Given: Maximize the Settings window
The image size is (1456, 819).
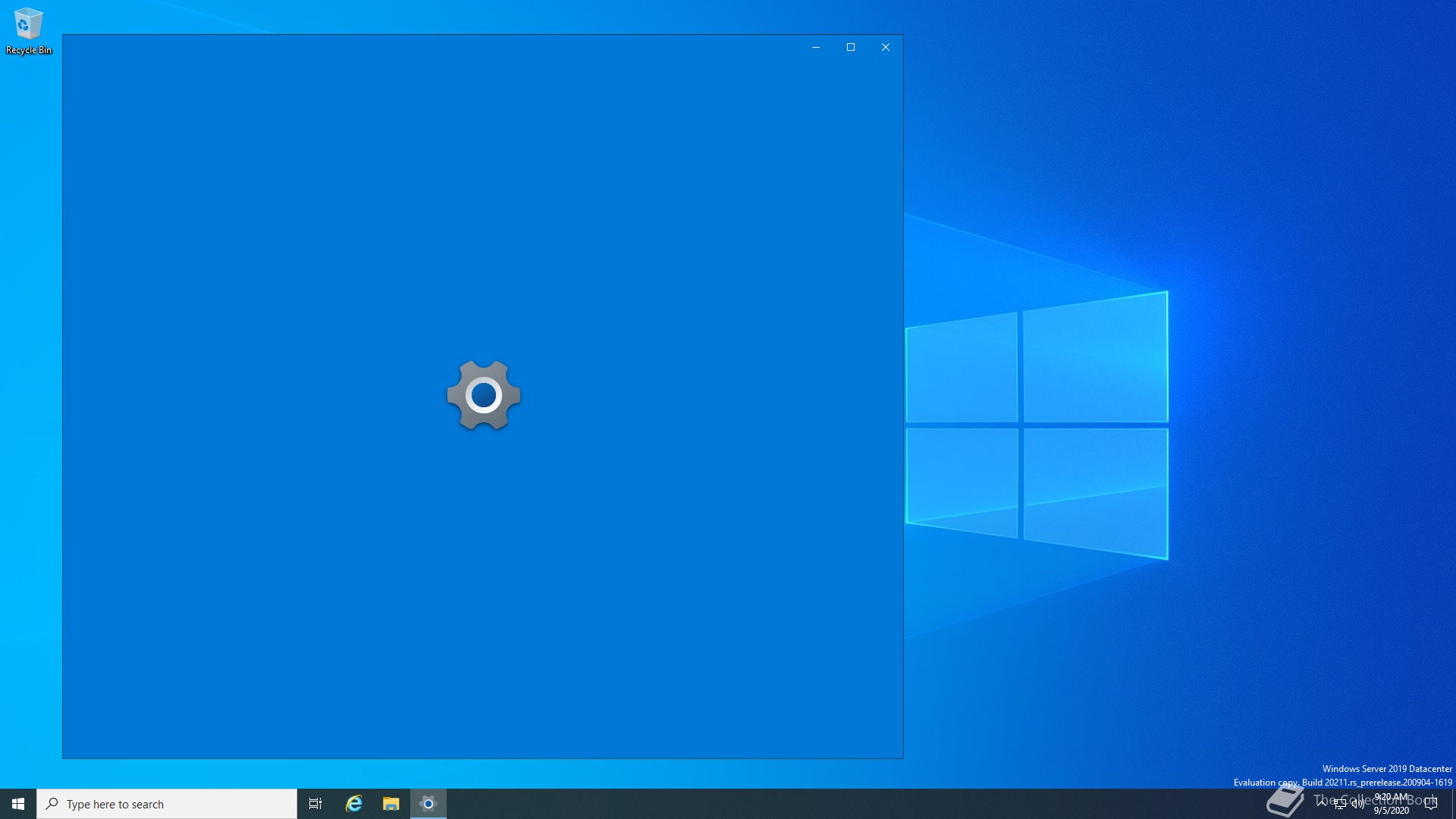Looking at the screenshot, I should coord(851,47).
